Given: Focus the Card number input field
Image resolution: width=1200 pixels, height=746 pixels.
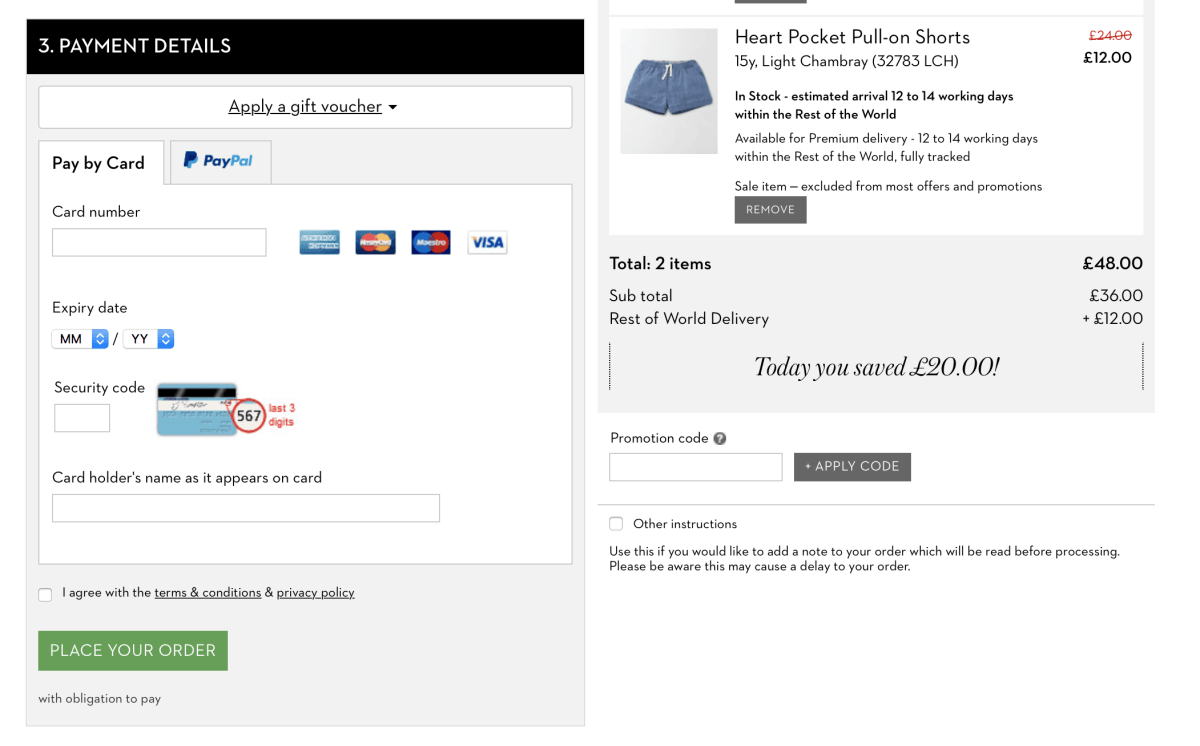Looking at the screenshot, I should 159,242.
